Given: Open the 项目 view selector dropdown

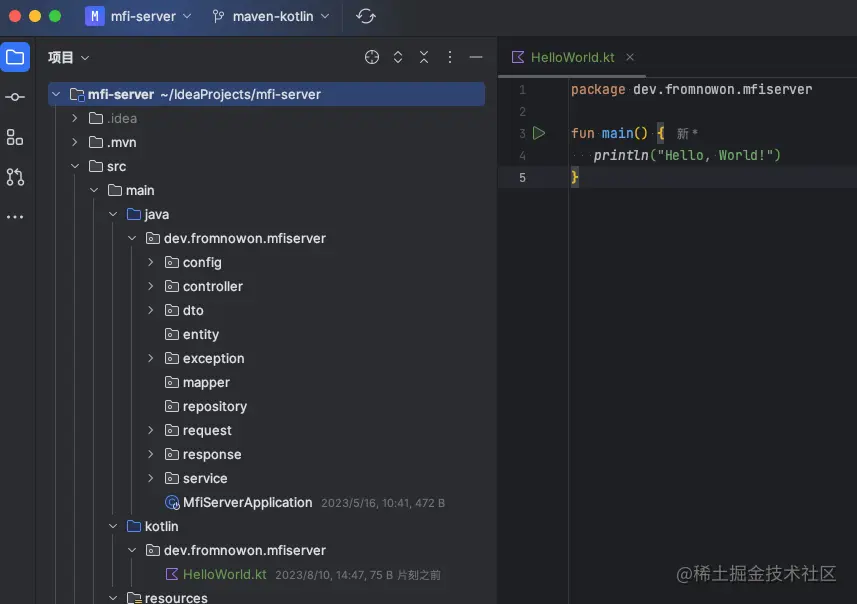Looking at the screenshot, I should [x=69, y=57].
